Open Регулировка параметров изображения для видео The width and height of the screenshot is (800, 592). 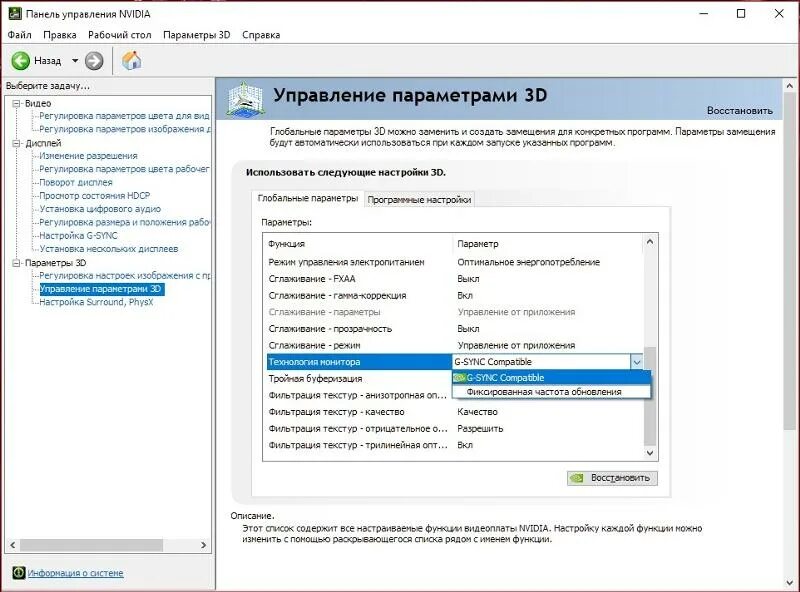coord(124,129)
